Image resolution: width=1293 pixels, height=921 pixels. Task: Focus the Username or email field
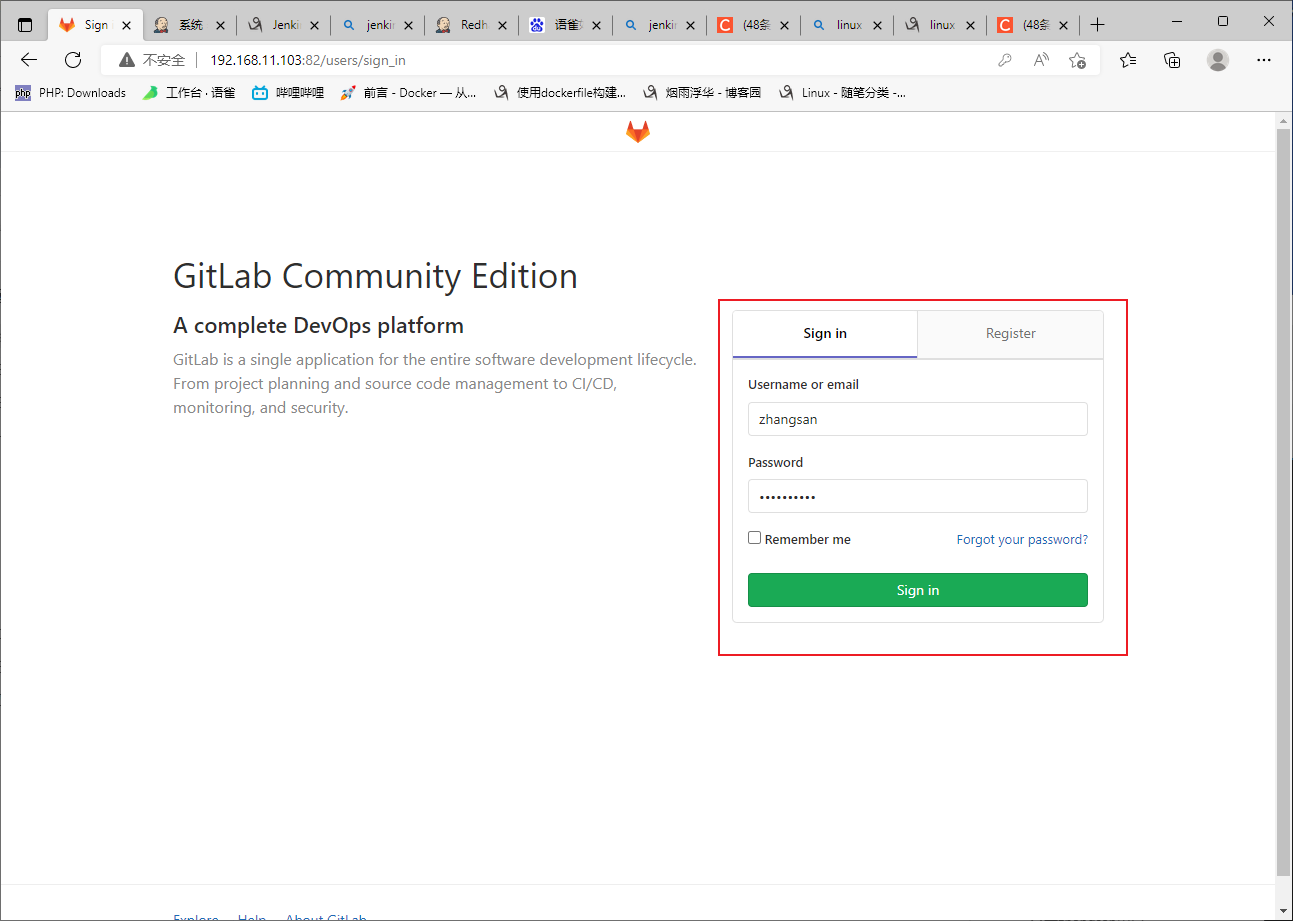(x=918, y=419)
